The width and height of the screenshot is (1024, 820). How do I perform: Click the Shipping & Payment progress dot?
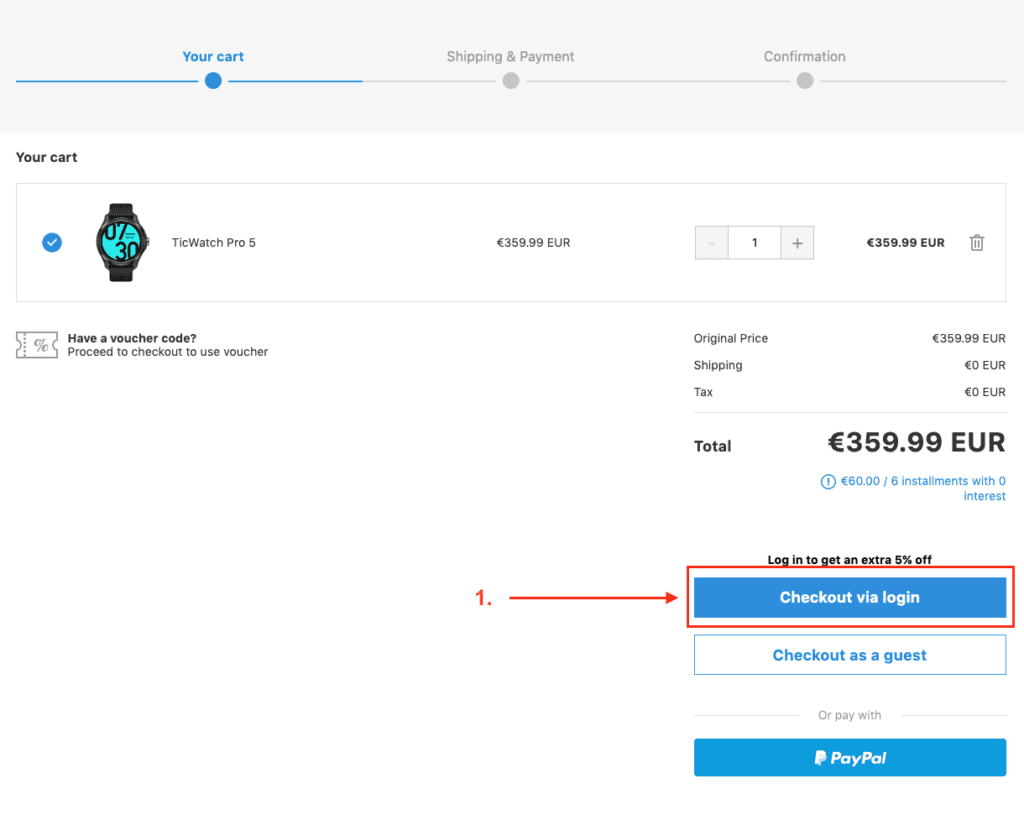click(511, 81)
